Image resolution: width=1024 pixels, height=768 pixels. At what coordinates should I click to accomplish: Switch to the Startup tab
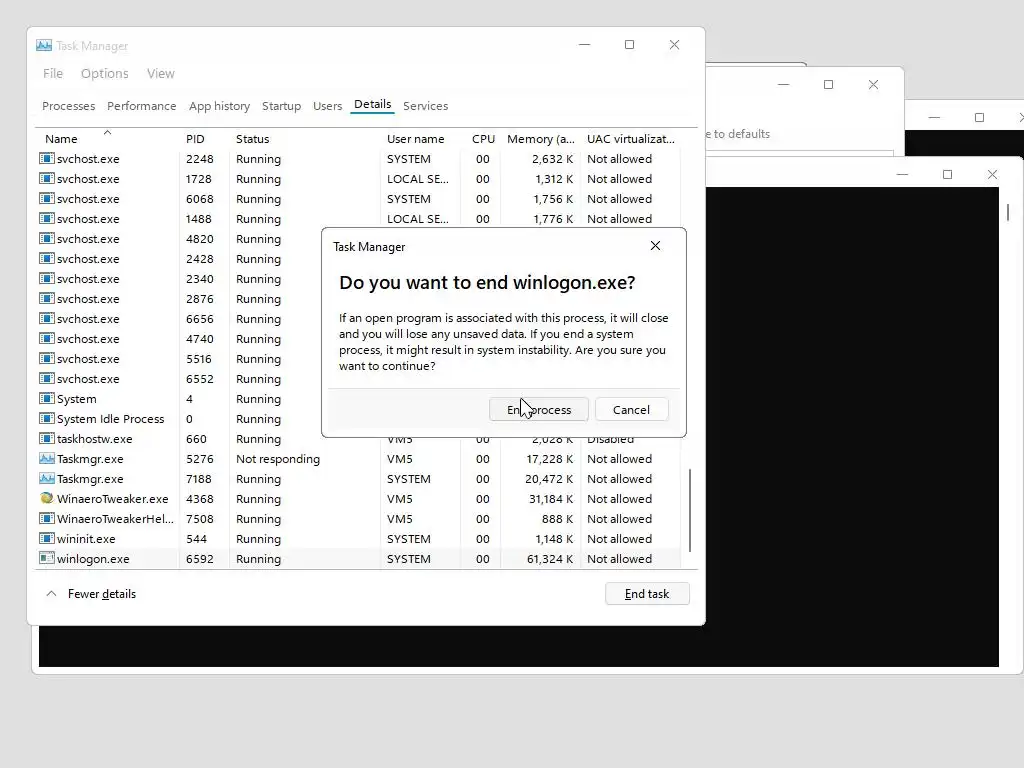281,106
